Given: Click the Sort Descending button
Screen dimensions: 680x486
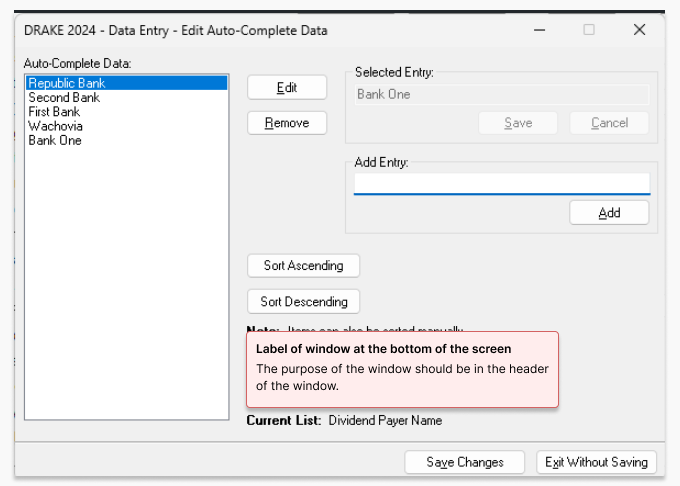Looking at the screenshot, I should pyautogui.click(x=303, y=302).
